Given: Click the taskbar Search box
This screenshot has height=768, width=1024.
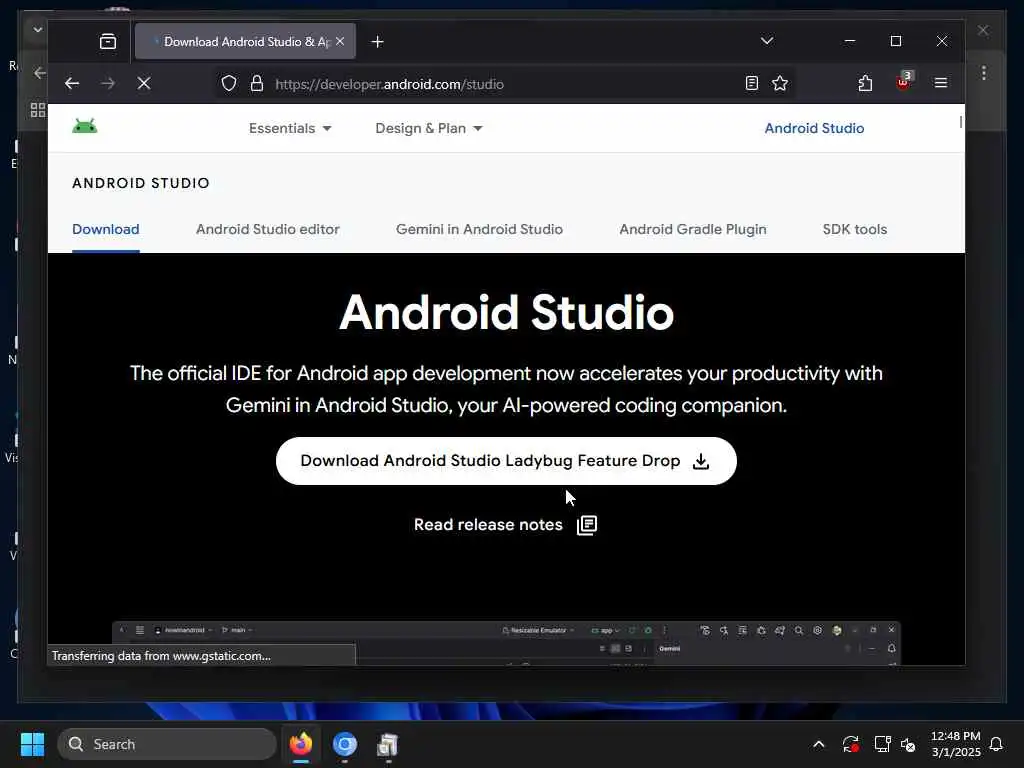Looking at the screenshot, I should point(167,744).
